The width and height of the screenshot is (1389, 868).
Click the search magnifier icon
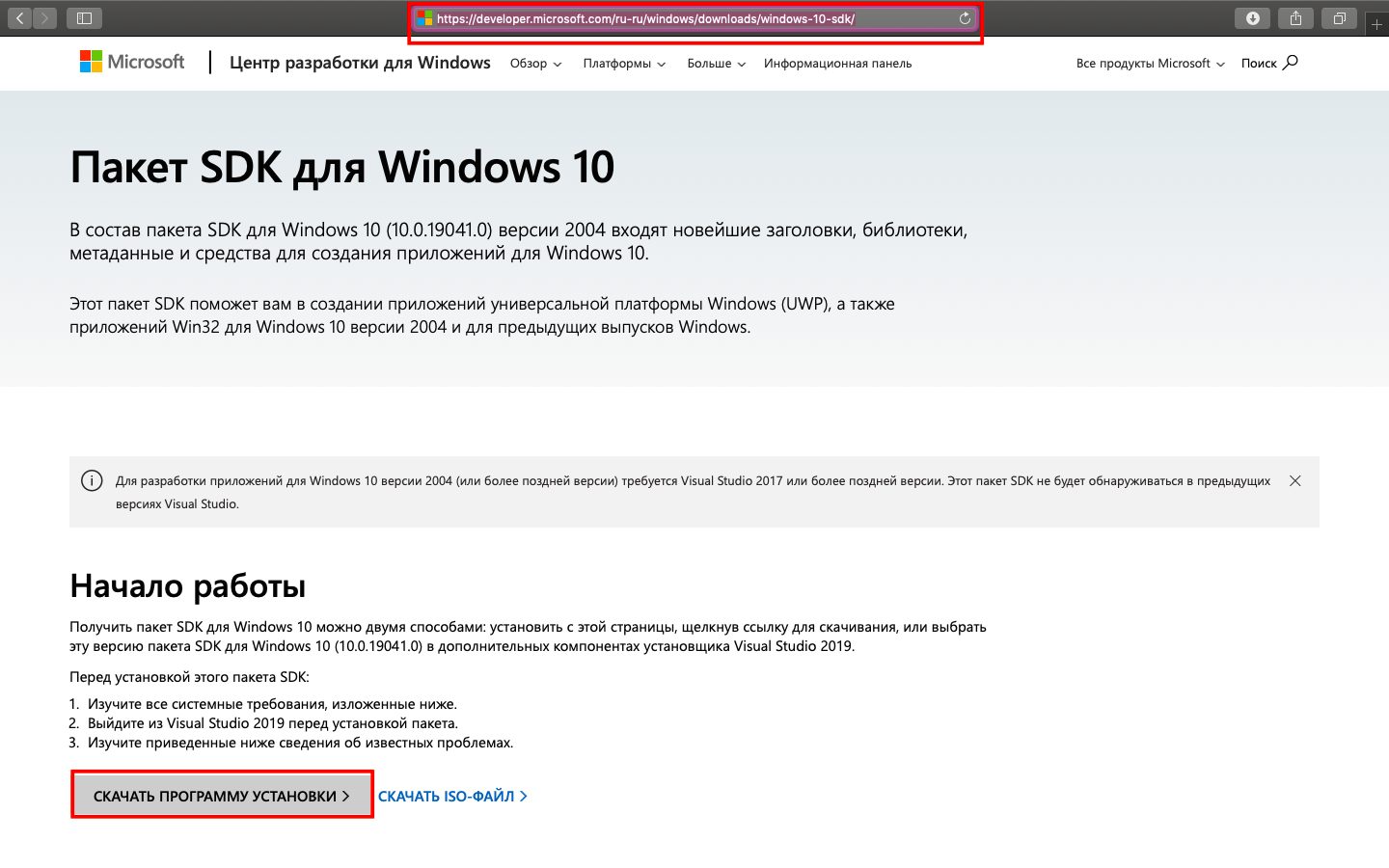(1291, 63)
